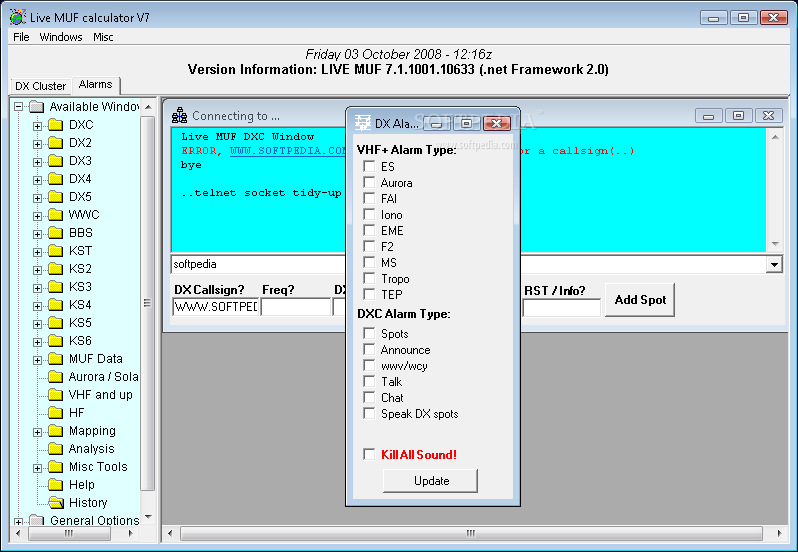Follow the WWW.SOFTPEDIA.COM link in DXC window
This screenshot has height=552, width=798.
pos(288,151)
